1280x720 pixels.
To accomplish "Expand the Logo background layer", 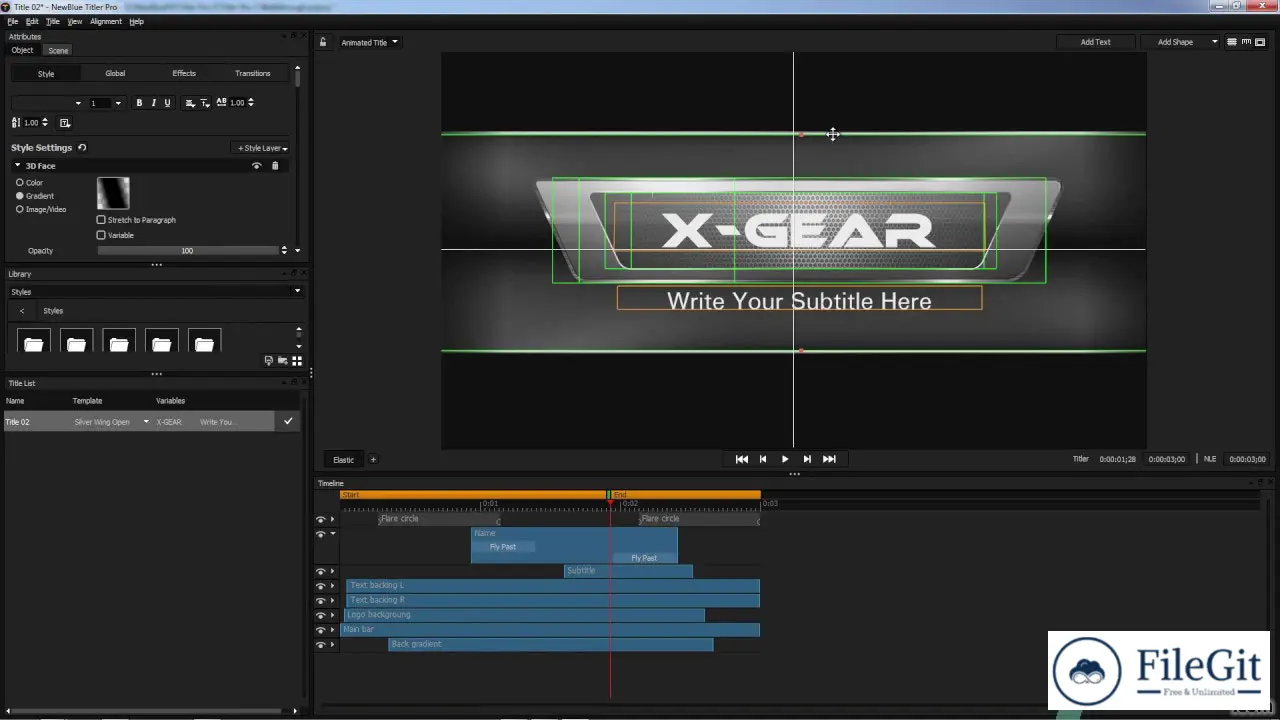I will point(333,615).
